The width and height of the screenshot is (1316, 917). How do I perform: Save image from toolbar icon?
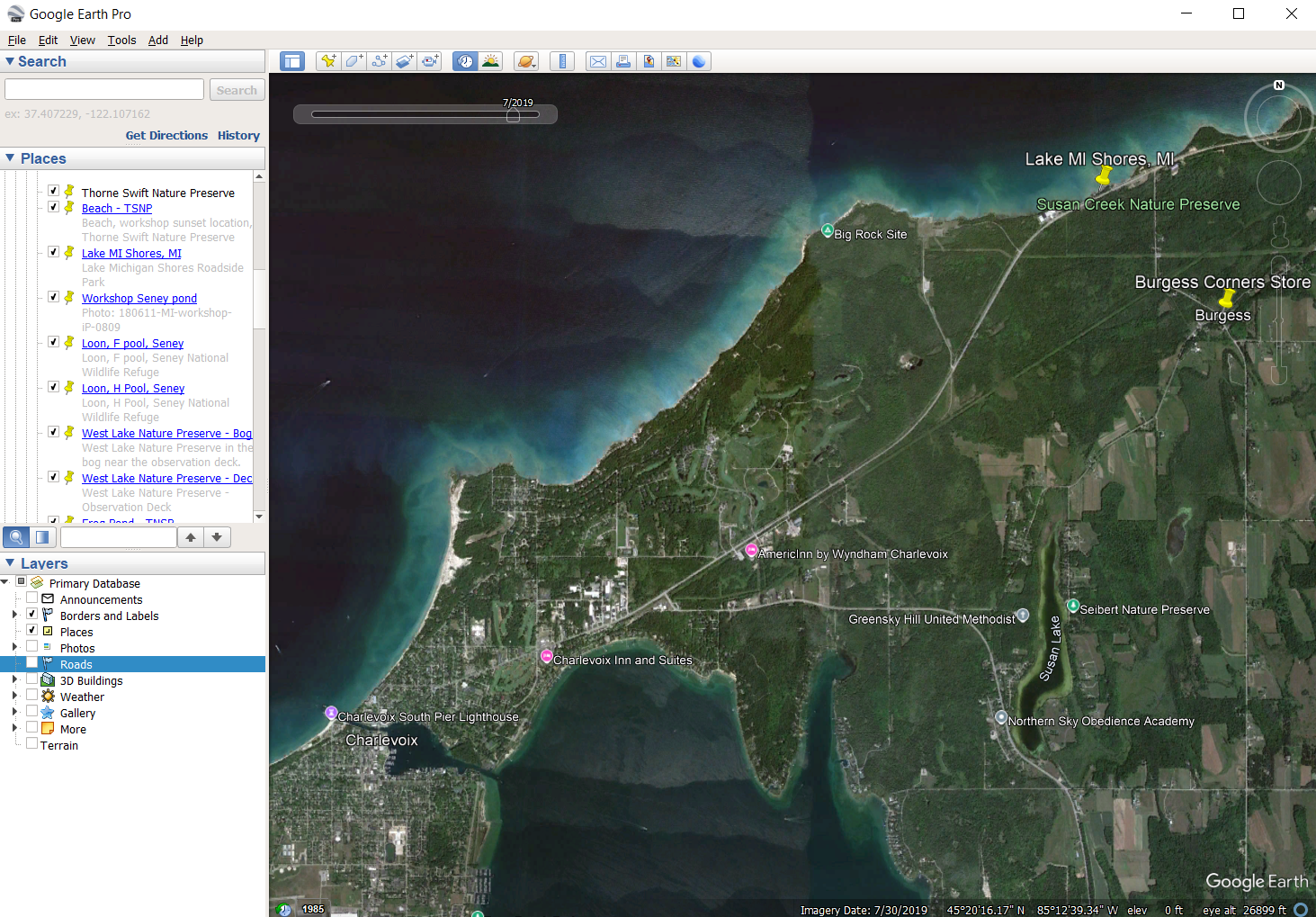648,61
